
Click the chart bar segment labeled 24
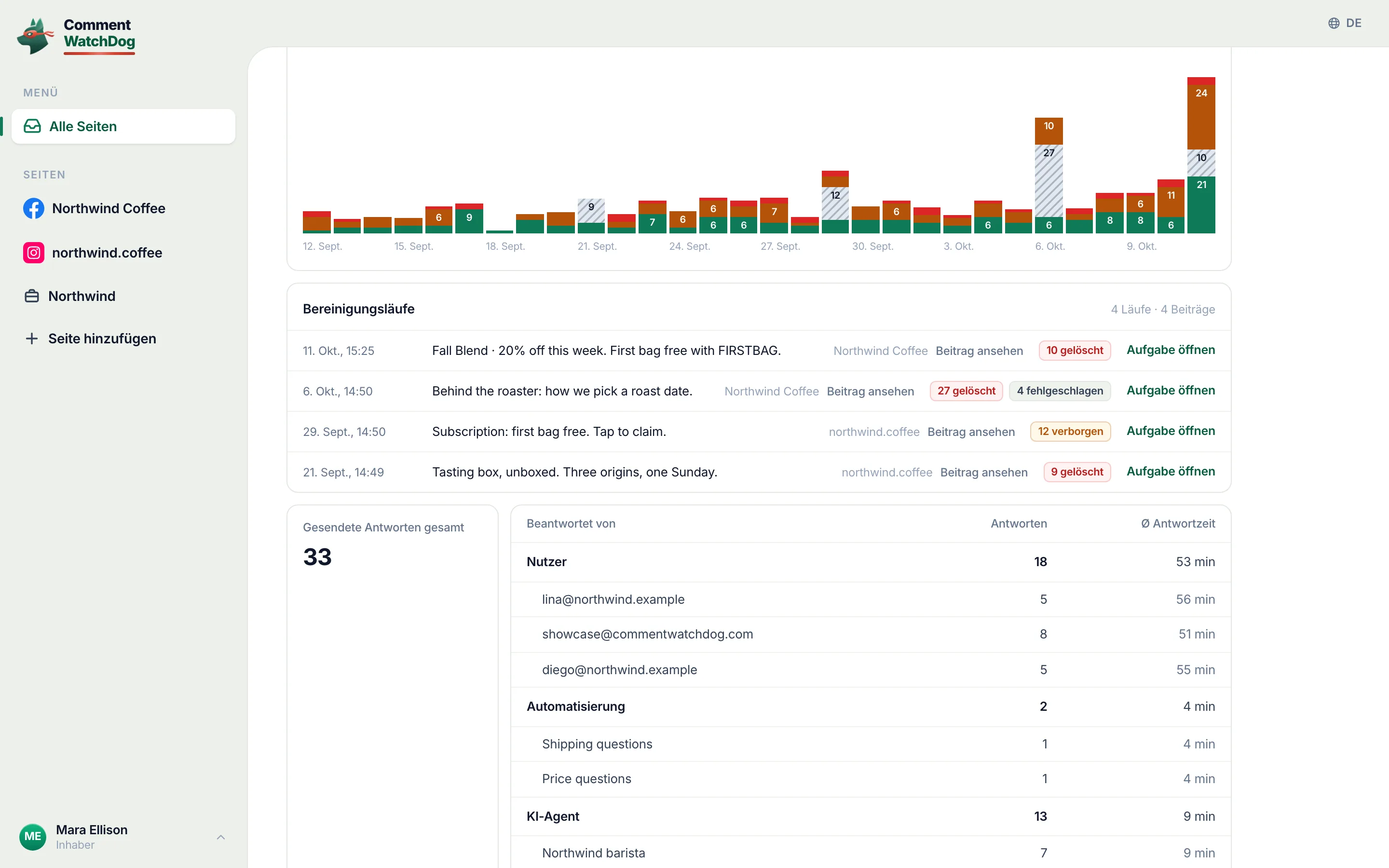[x=1201, y=117]
